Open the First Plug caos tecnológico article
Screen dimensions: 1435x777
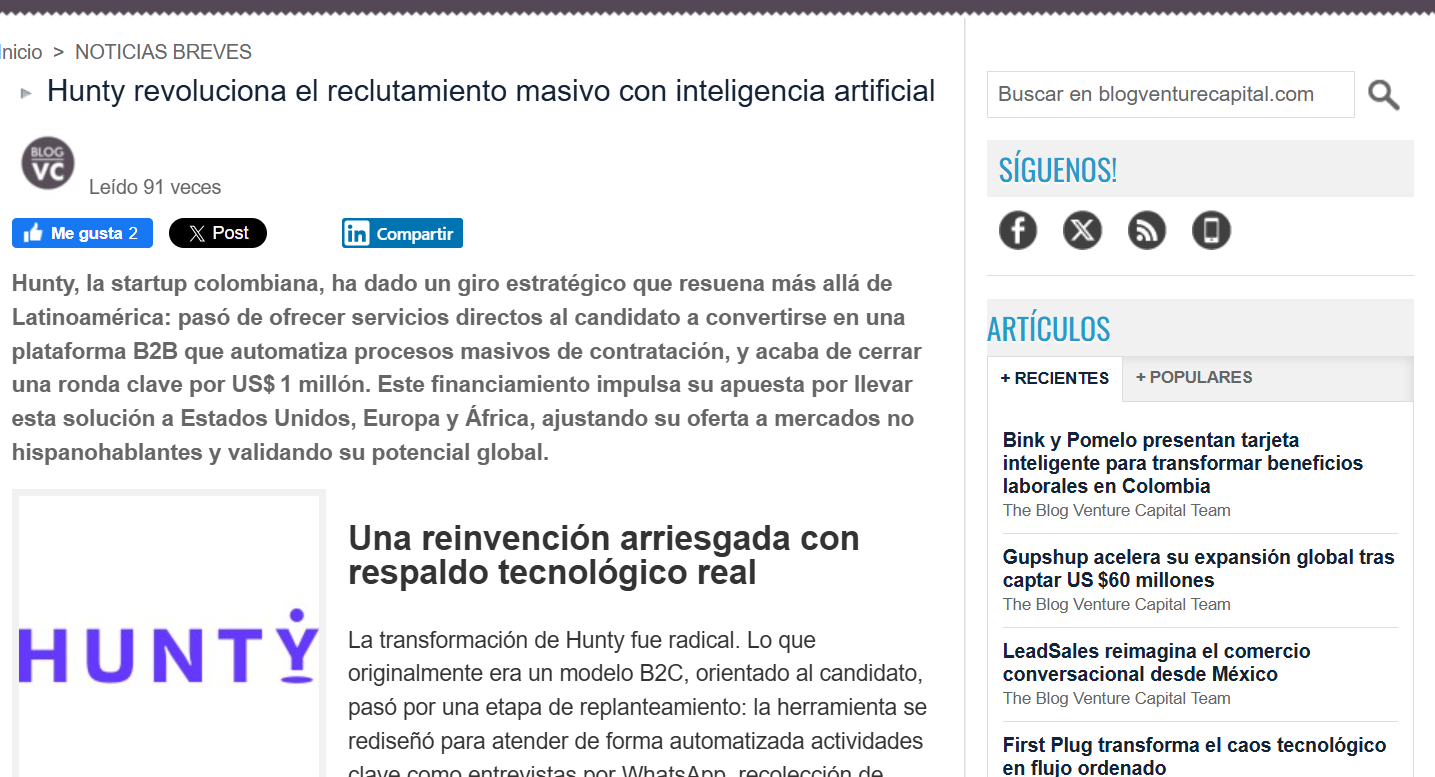click(x=1194, y=756)
